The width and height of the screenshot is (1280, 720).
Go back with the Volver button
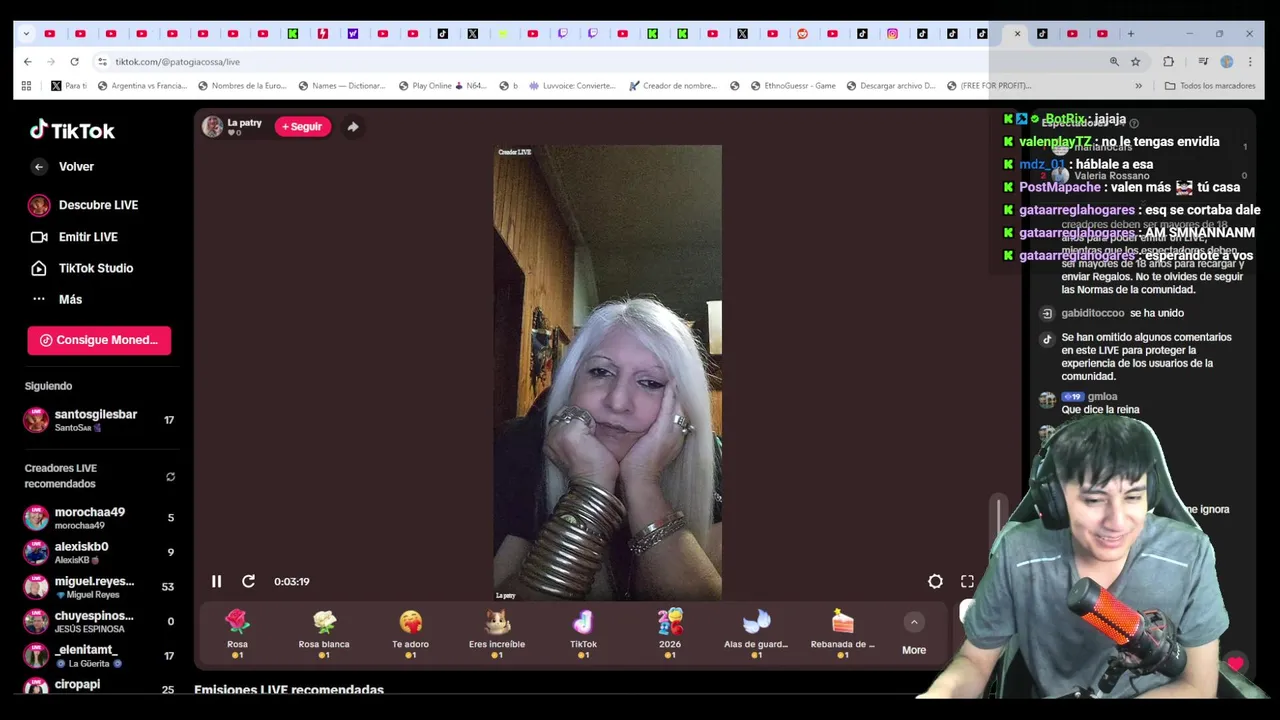pyautogui.click(x=62, y=167)
